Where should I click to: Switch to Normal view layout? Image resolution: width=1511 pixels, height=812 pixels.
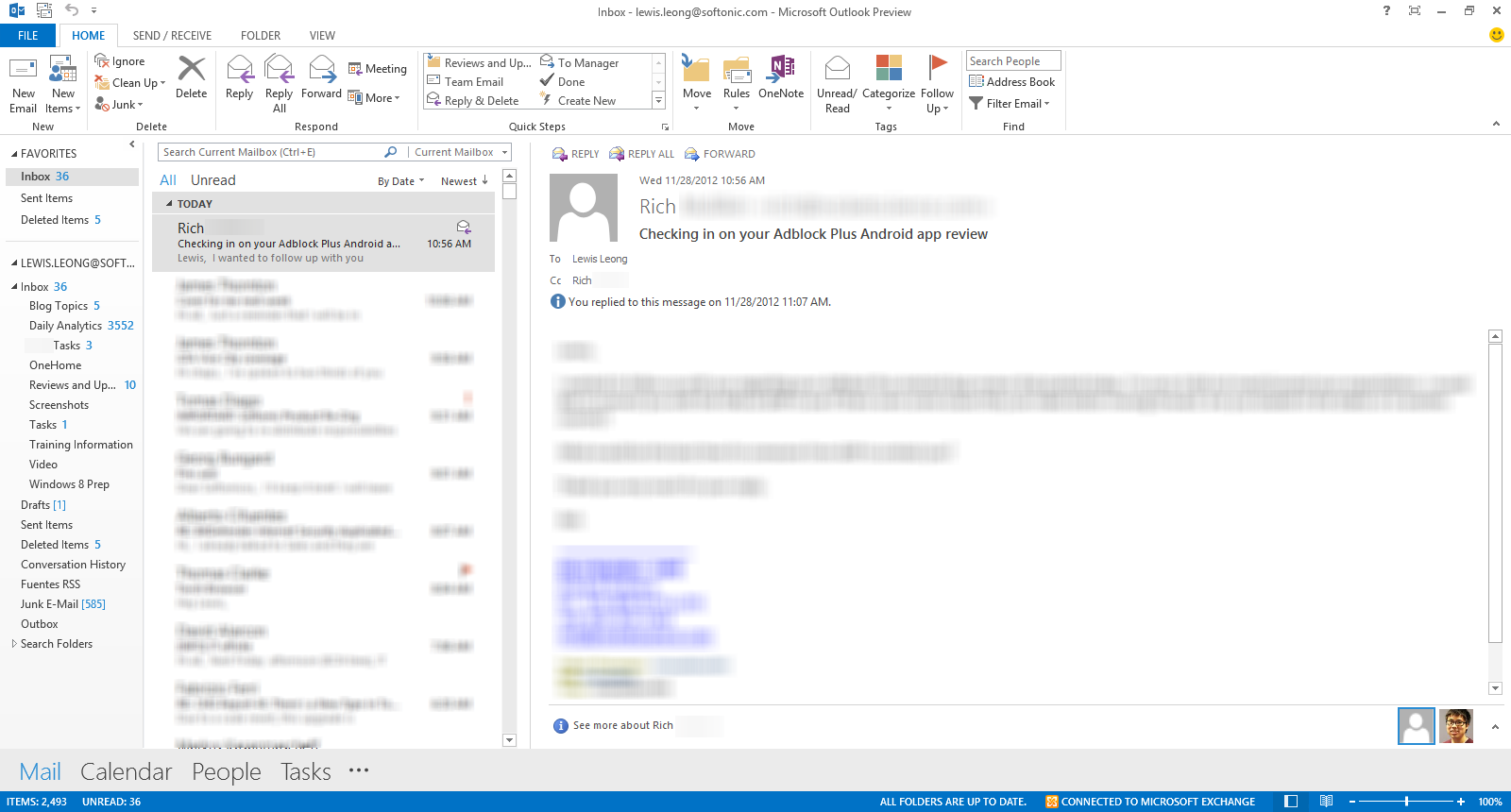pyautogui.click(x=1291, y=802)
